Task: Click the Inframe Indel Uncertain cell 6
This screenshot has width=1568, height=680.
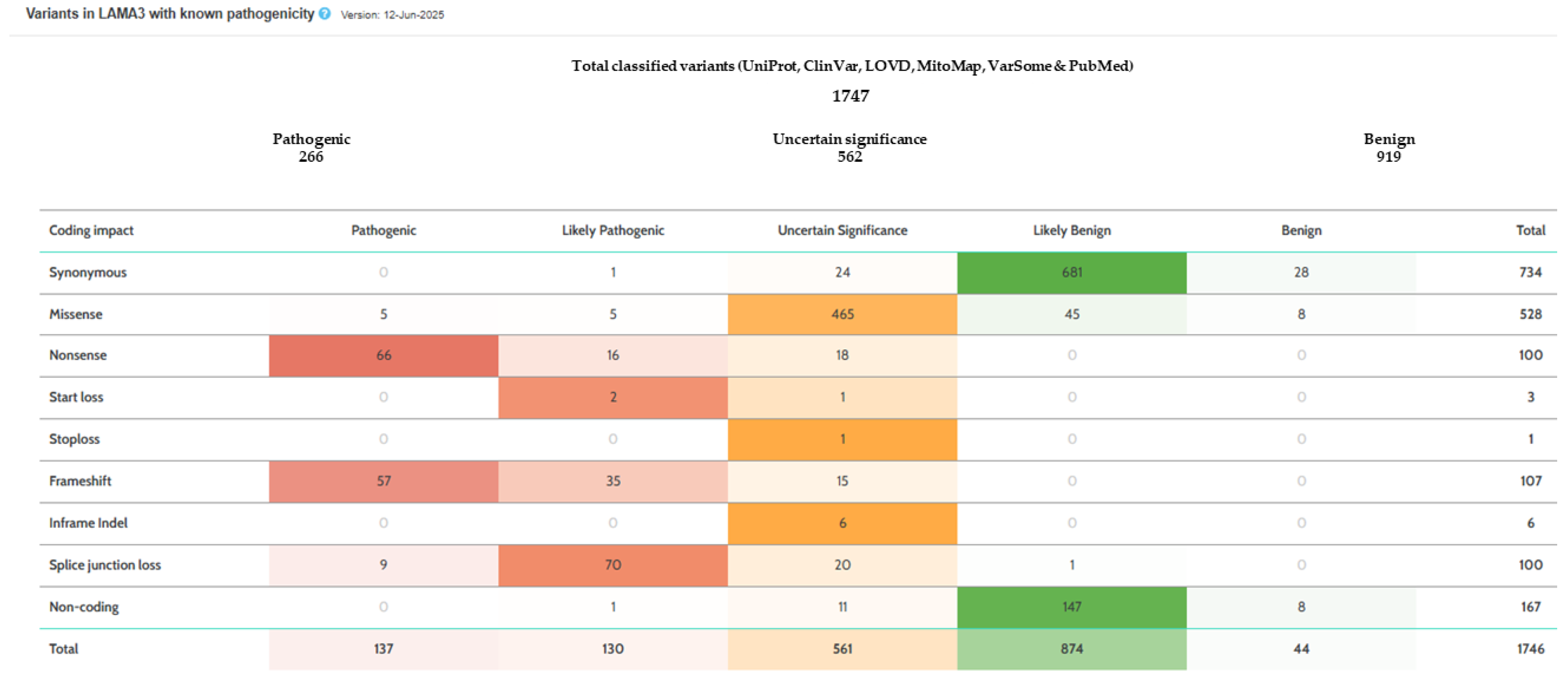Action: point(842,523)
